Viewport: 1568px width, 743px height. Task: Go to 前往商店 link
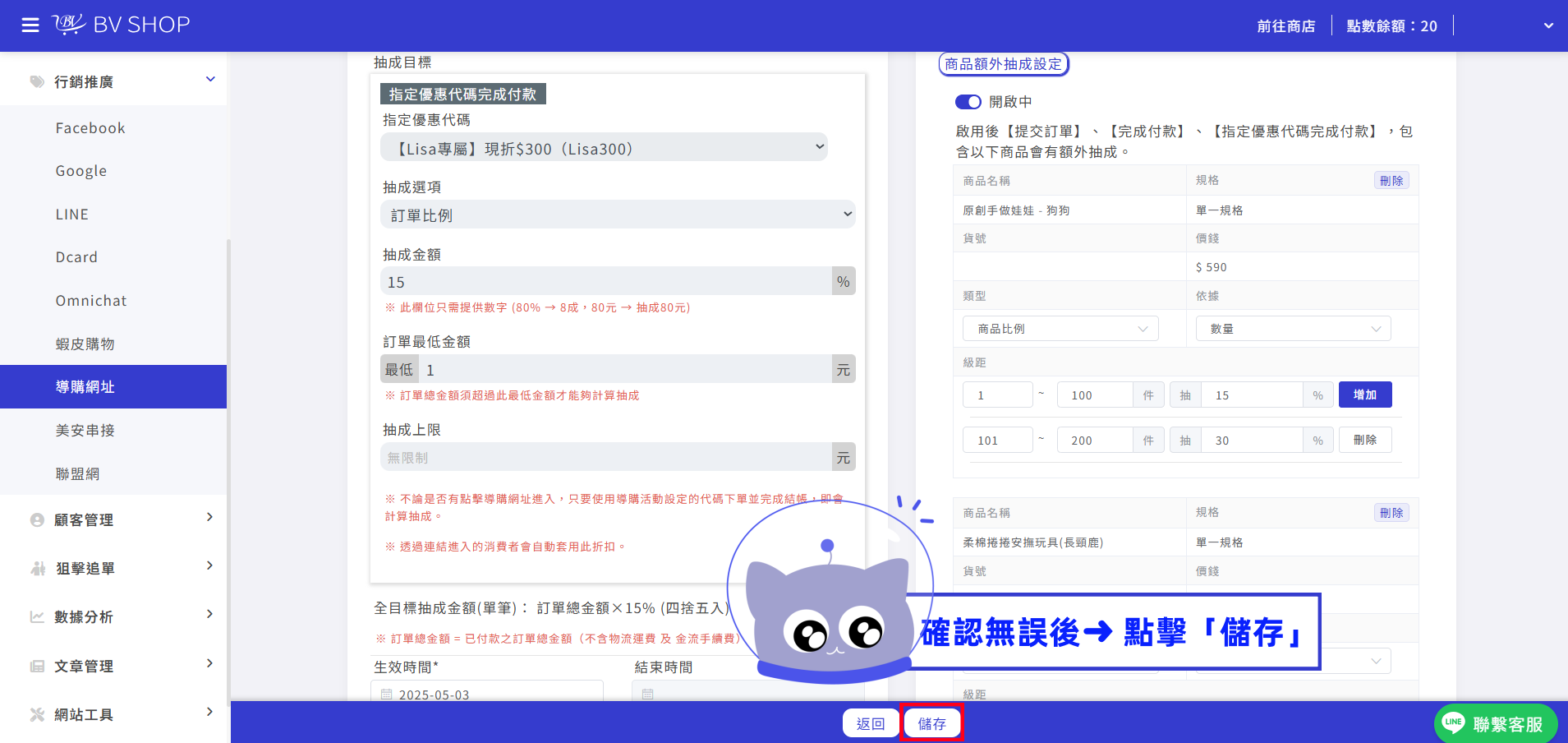click(x=1286, y=26)
